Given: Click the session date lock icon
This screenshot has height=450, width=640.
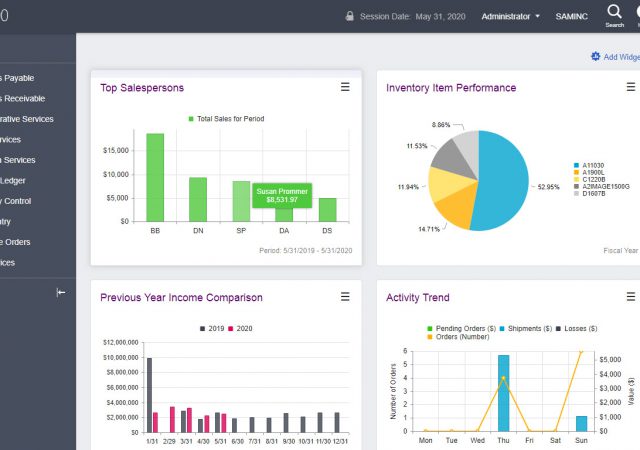Looking at the screenshot, I should 350,16.
